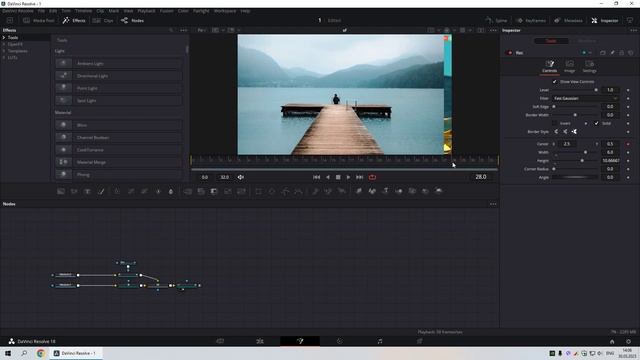Add an Image Plane 3D node
The image size is (640, 360).
click(358, 191)
